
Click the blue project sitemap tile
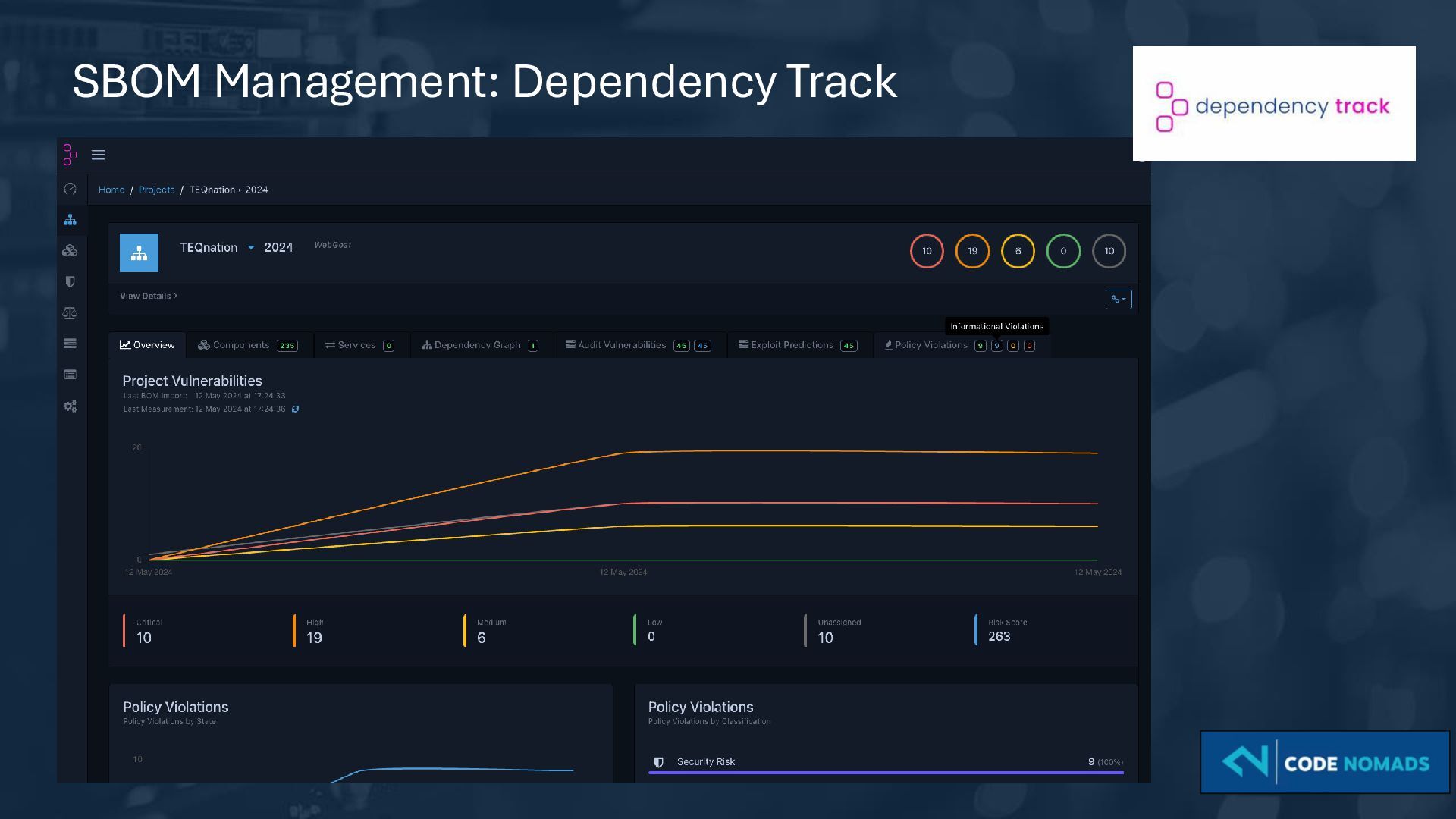139,253
